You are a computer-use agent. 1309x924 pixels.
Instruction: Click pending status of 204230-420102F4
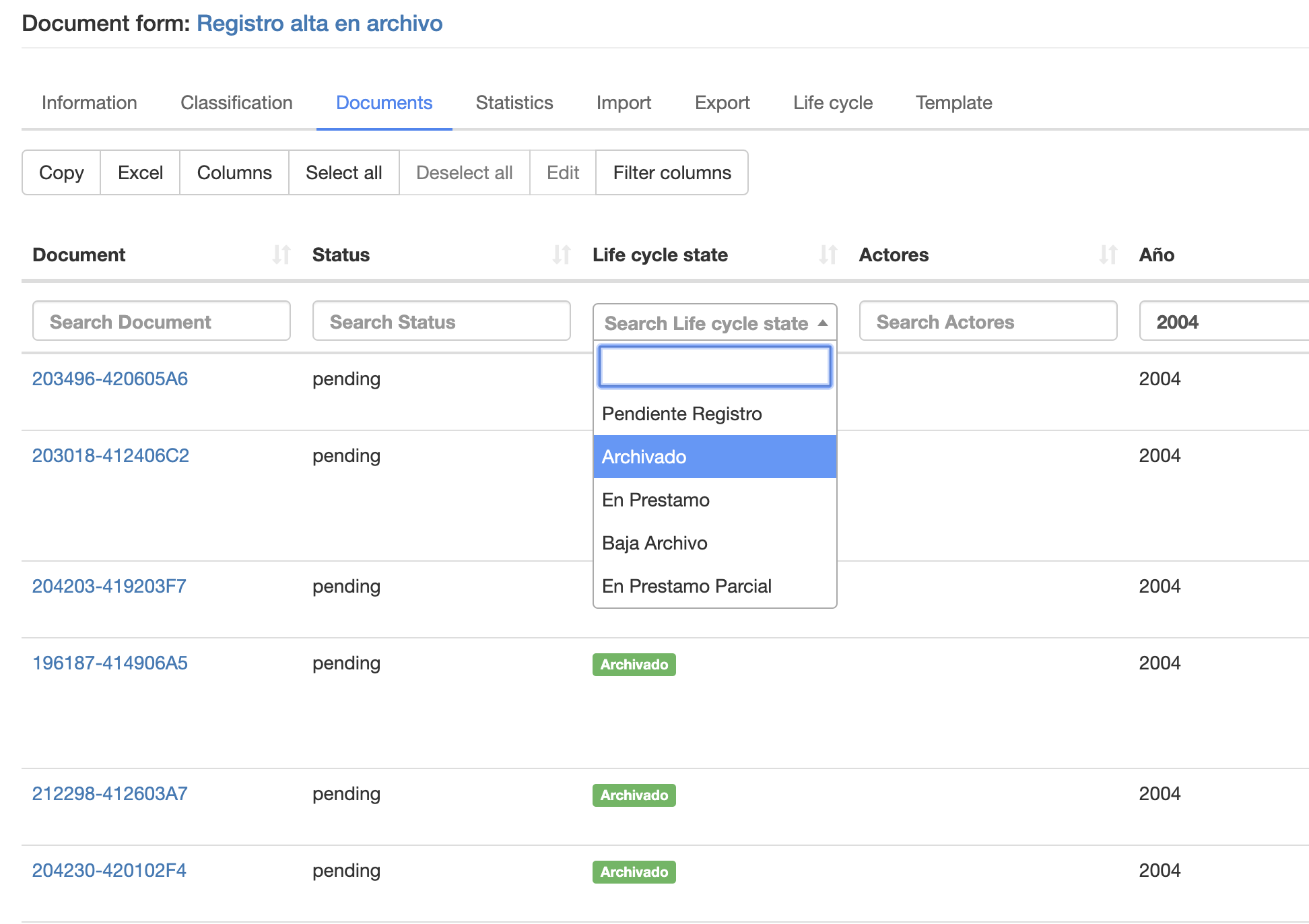coord(346,871)
